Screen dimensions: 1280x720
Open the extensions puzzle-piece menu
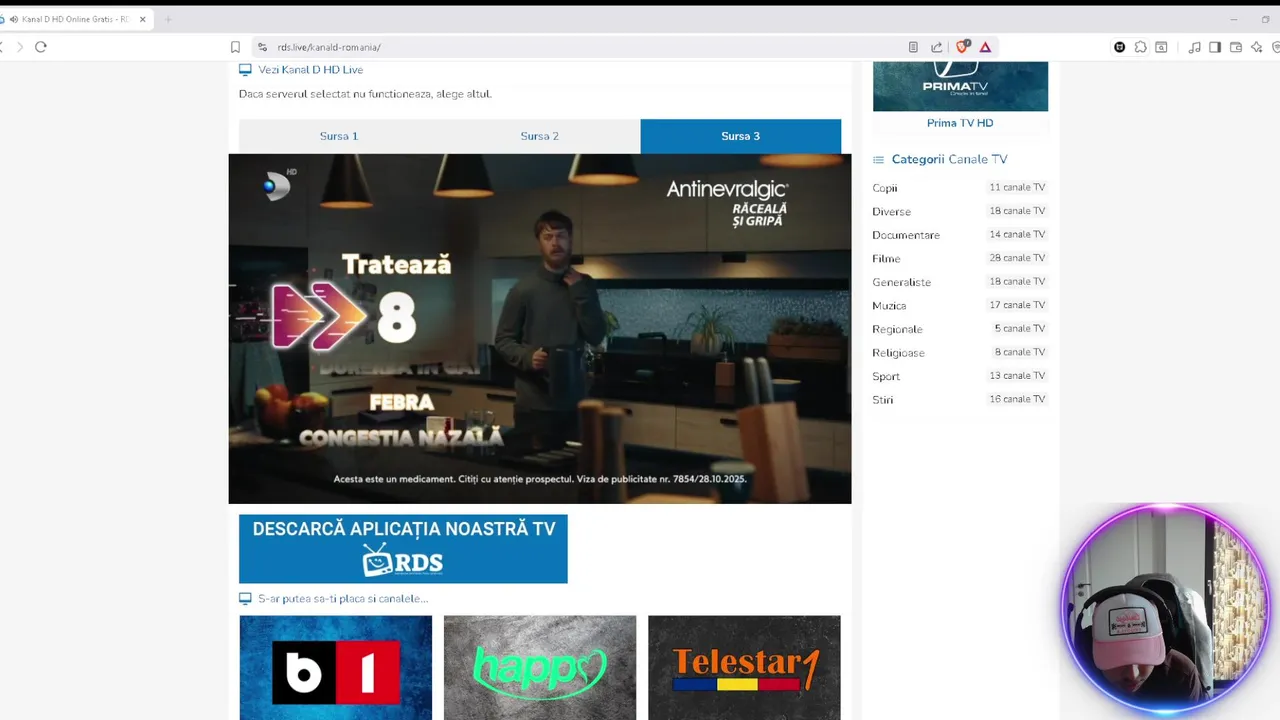tap(1140, 47)
